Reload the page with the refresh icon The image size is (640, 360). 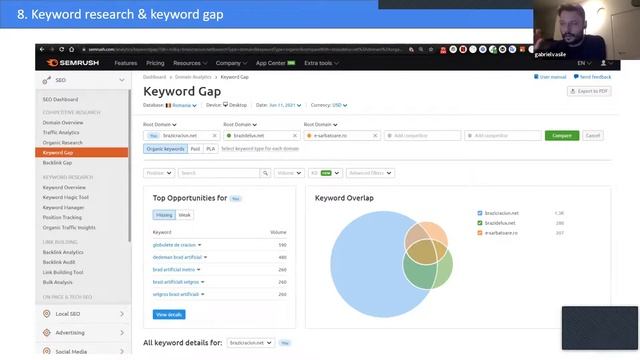pyautogui.click(x=62, y=49)
